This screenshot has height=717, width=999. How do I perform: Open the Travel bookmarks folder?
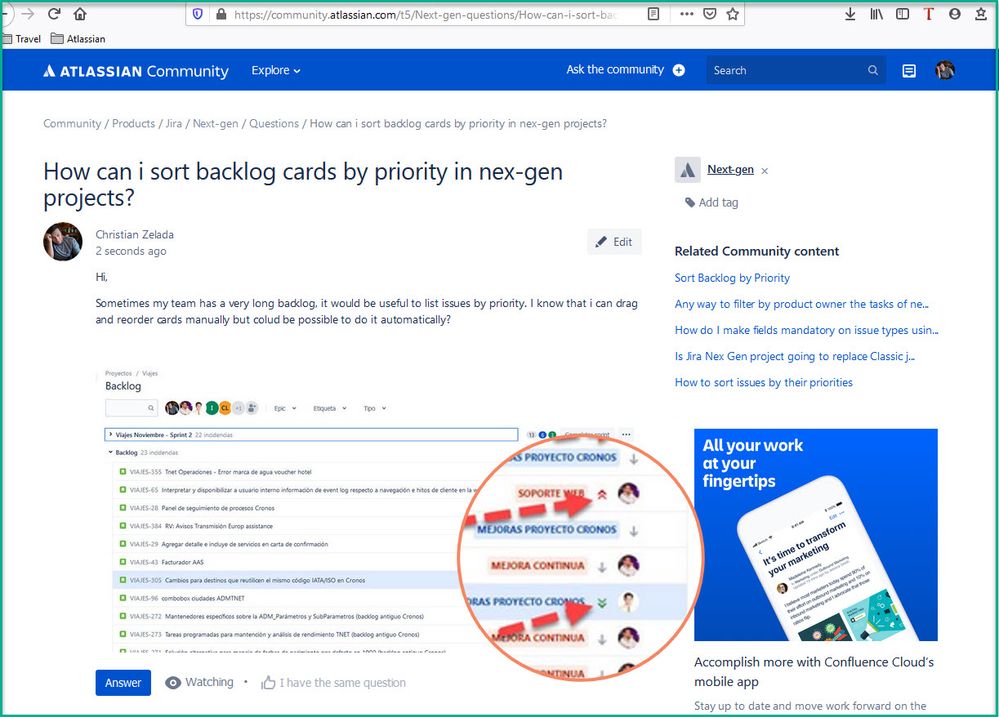tap(22, 39)
